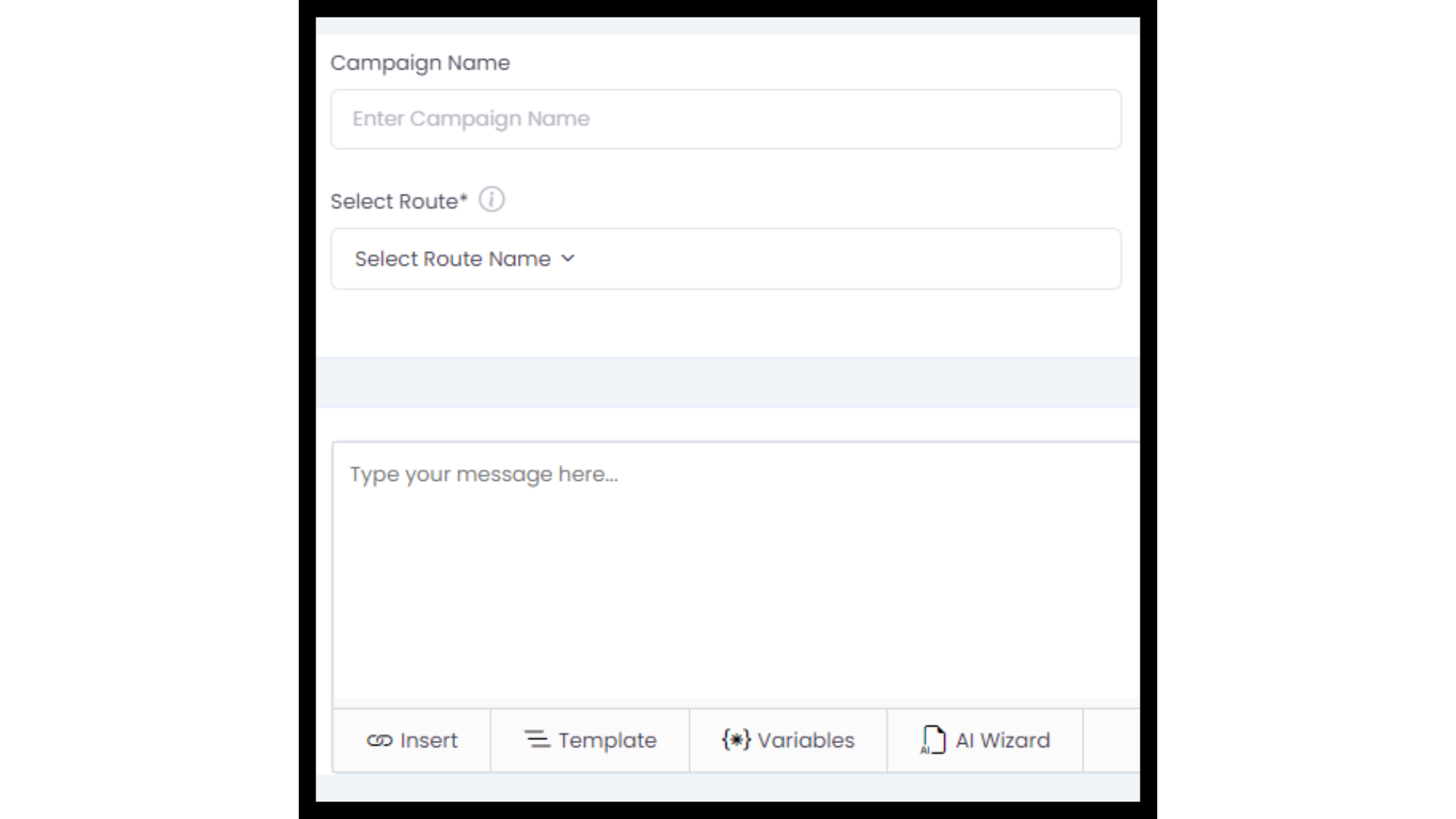
Task: Open the Select Route Name dropdown
Action: coord(725,259)
